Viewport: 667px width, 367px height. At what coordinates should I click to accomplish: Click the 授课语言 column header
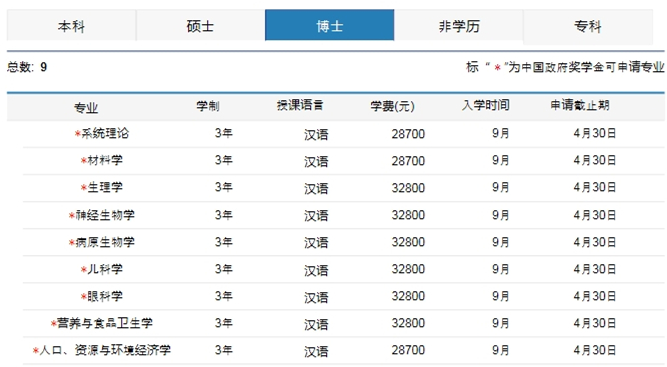[300, 105]
